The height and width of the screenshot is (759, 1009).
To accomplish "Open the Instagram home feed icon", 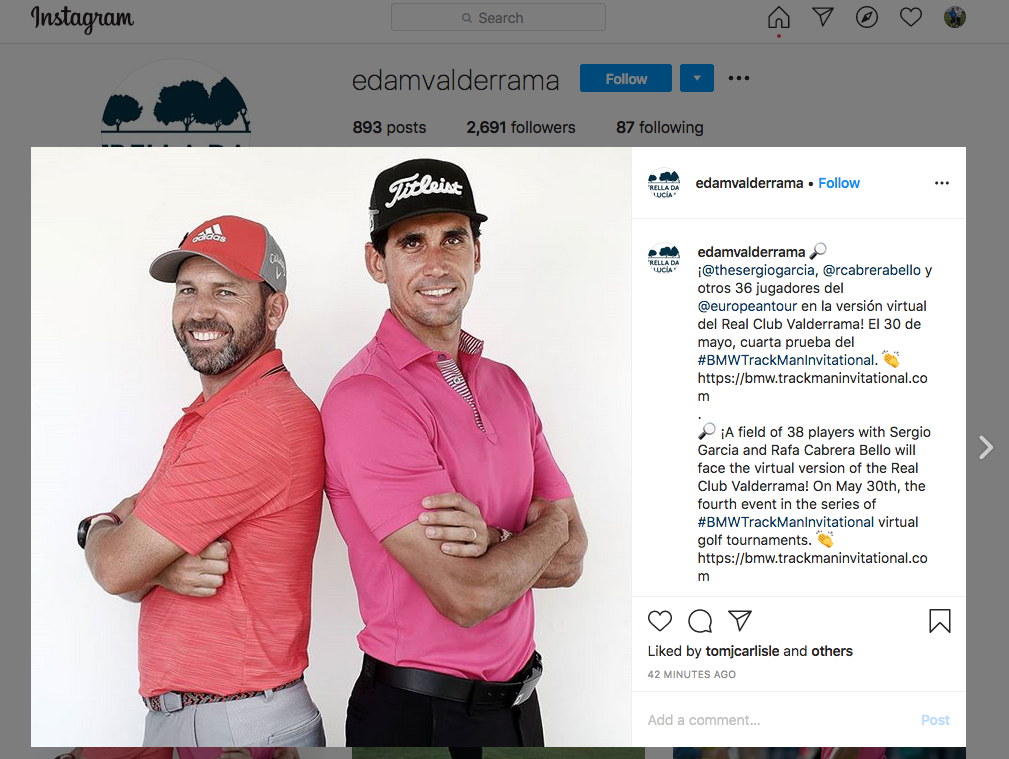I will 779,17.
